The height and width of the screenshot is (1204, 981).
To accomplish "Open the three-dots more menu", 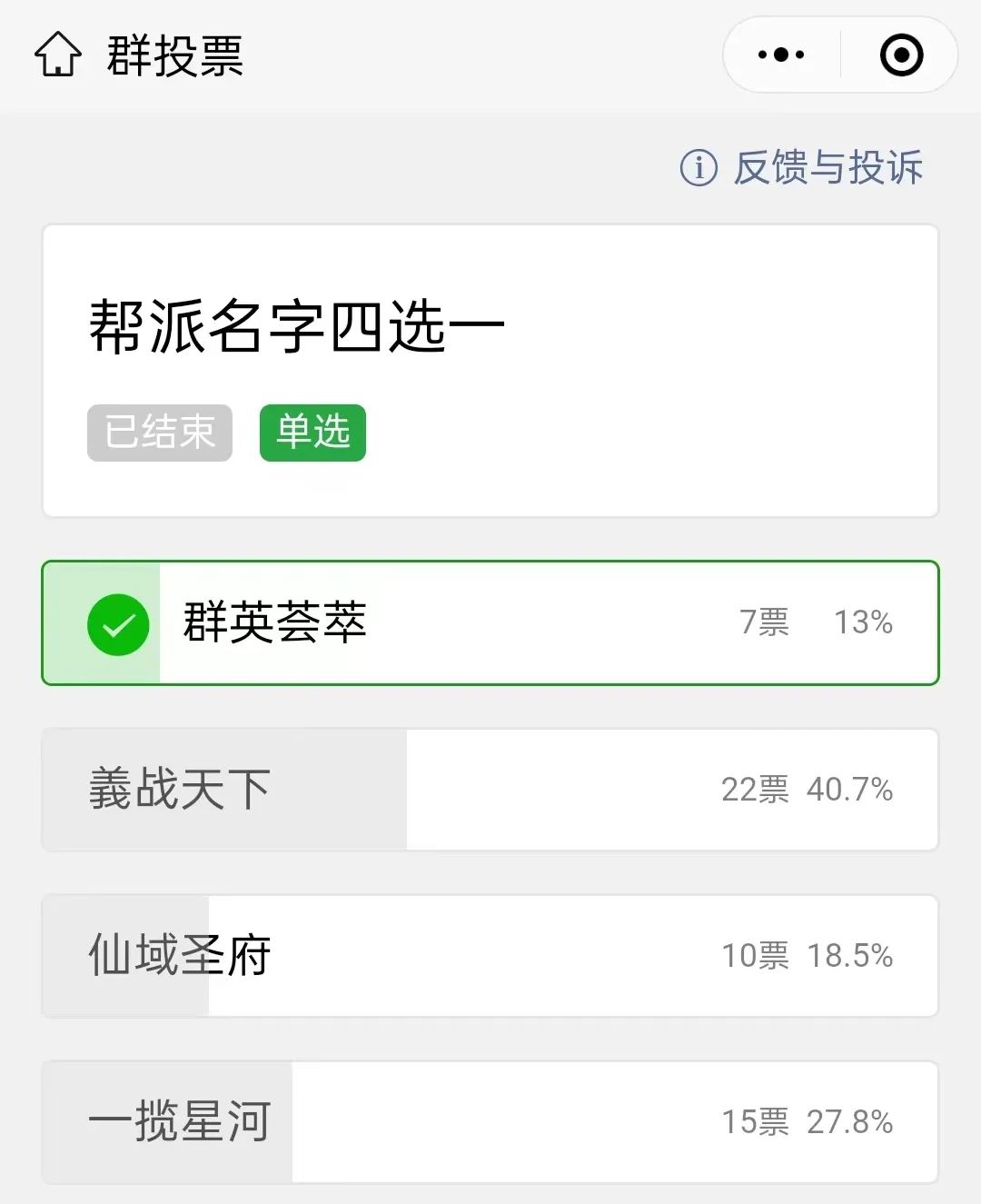I will [x=781, y=55].
